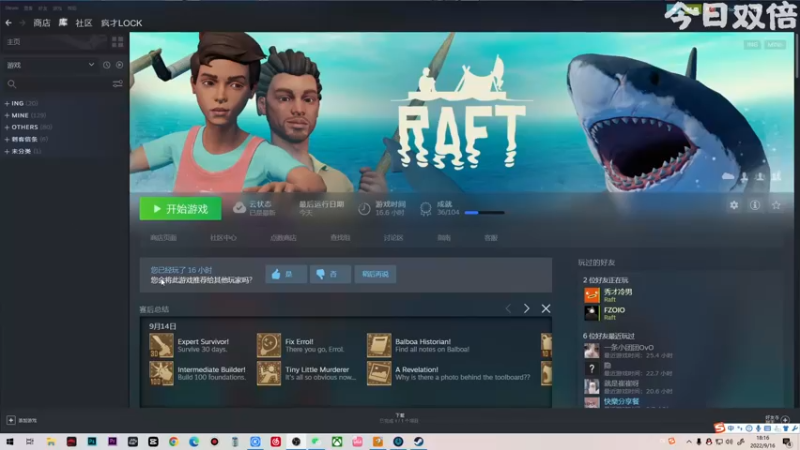Close the post-game summary panel
The width and height of the screenshot is (800, 450).
(545, 309)
